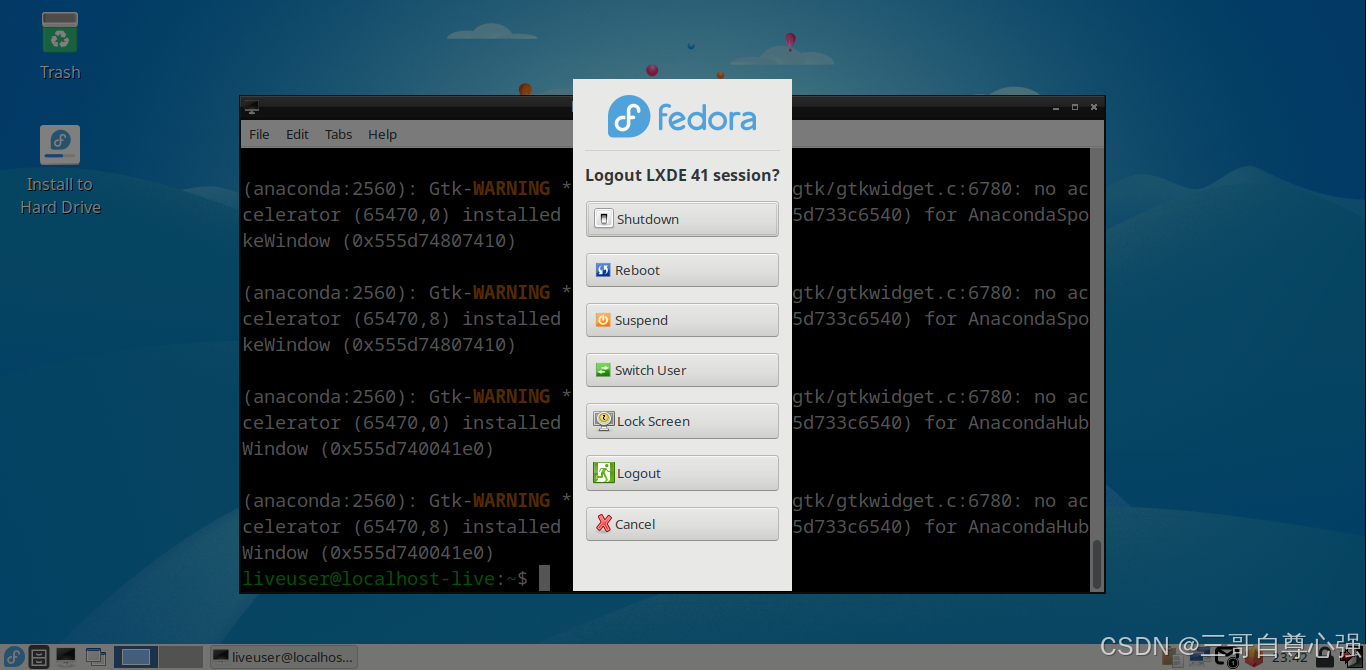The image size is (1366, 670).
Task: Open the Help menu in terminal
Action: pos(382,134)
